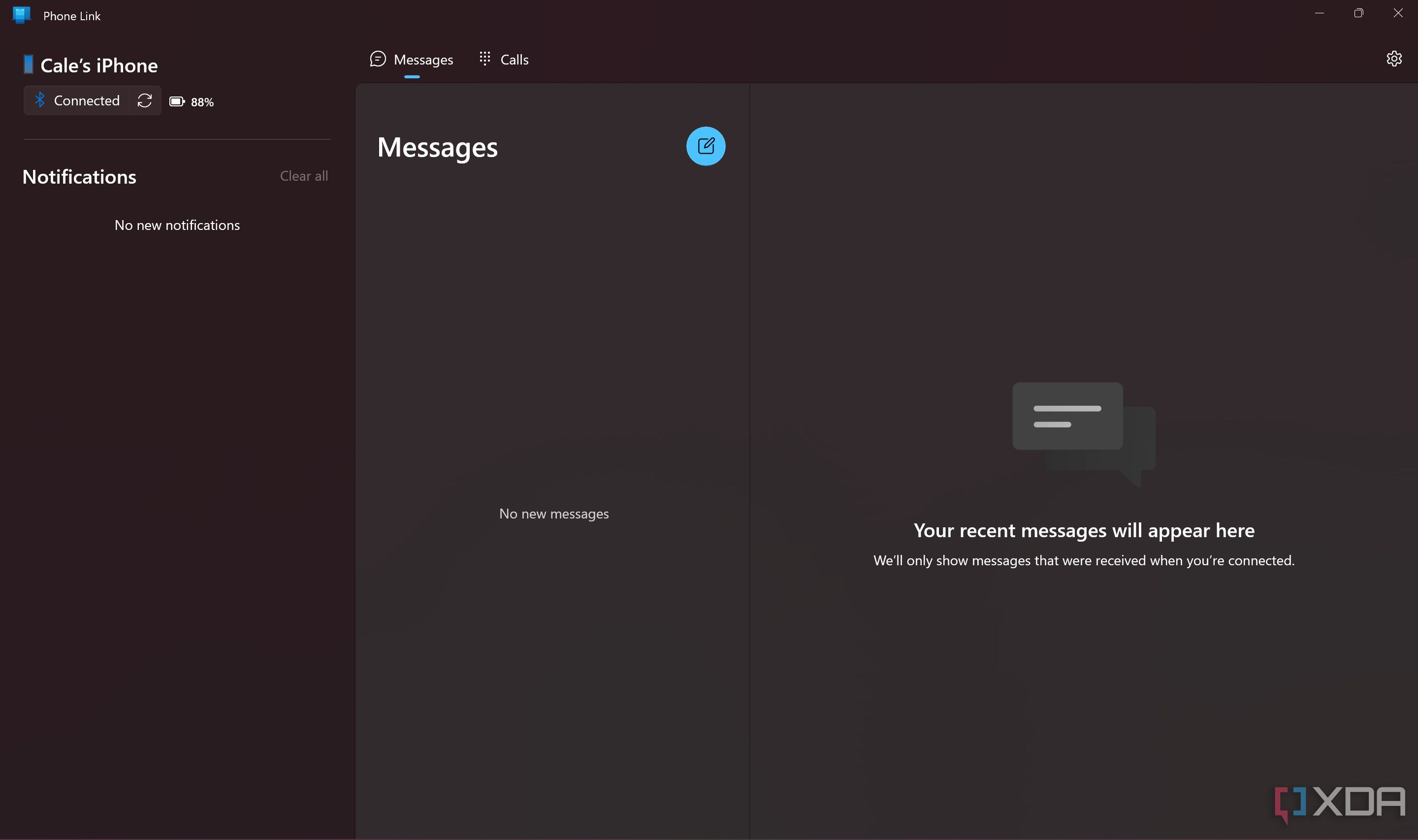Click the Phone Link app icon in title bar
This screenshot has width=1418, height=840.
pyautogui.click(x=22, y=15)
